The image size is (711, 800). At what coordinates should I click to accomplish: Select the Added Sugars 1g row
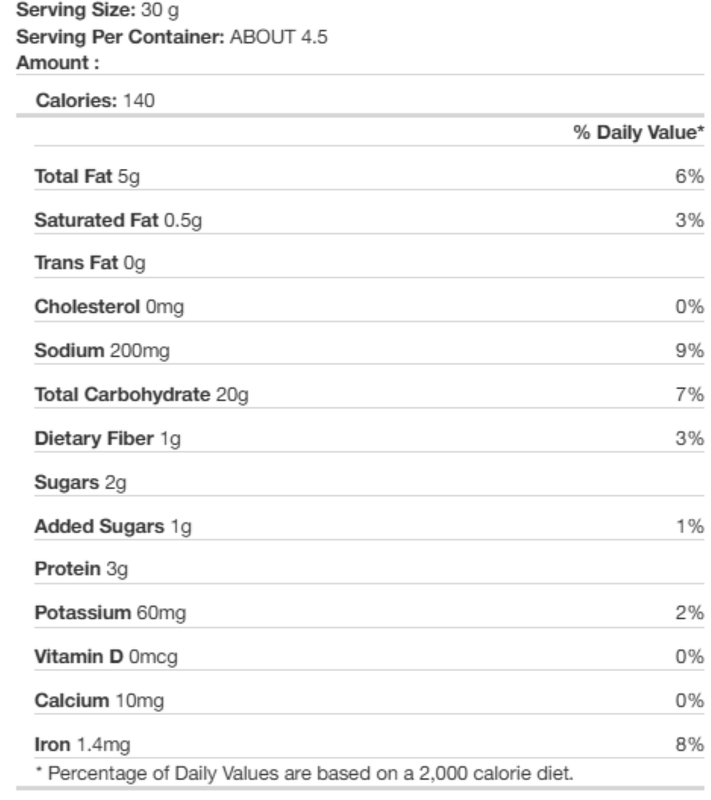pyautogui.click(x=369, y=526)
